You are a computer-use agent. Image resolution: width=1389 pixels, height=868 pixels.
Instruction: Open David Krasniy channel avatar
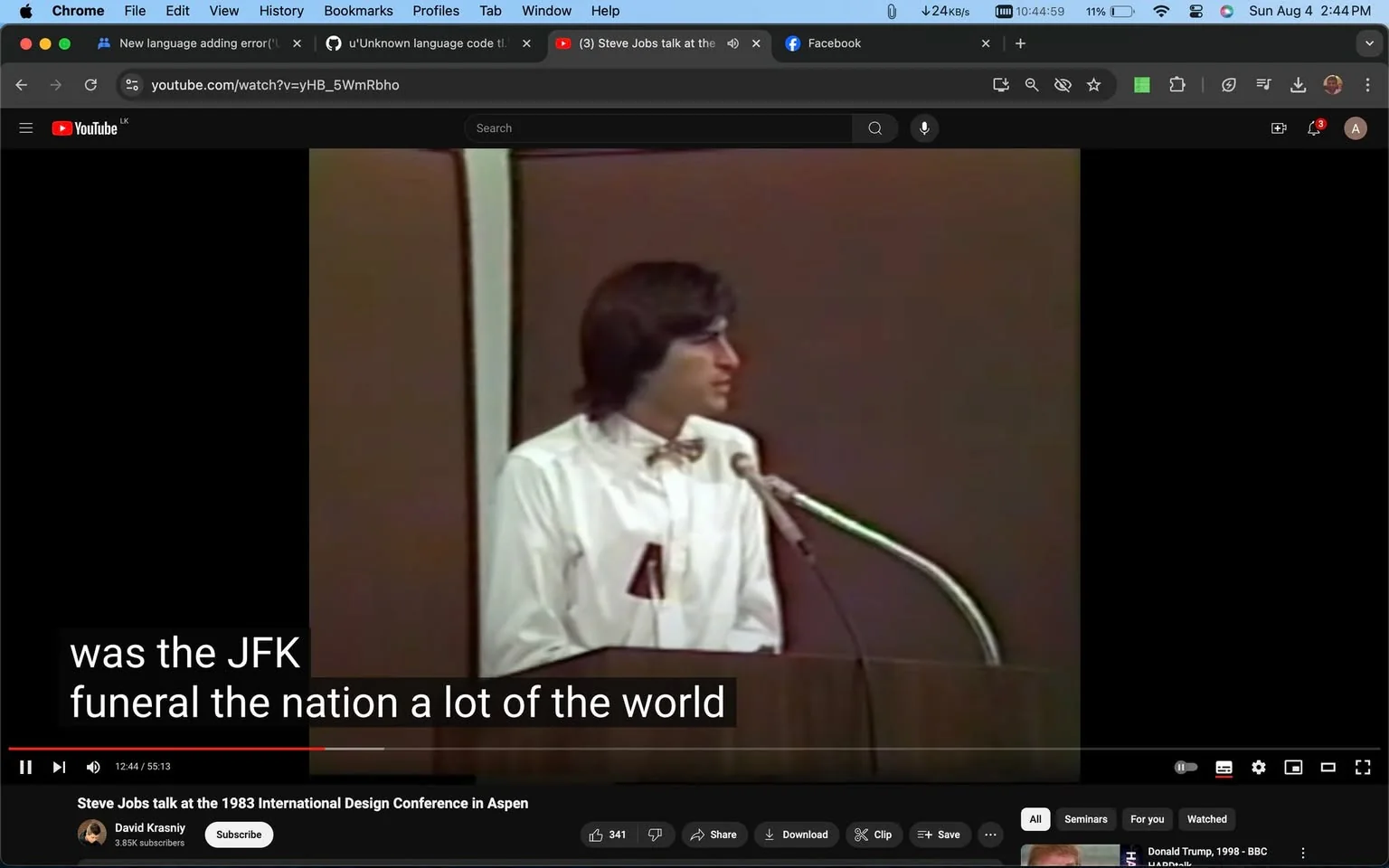click(x=92, y=834)
